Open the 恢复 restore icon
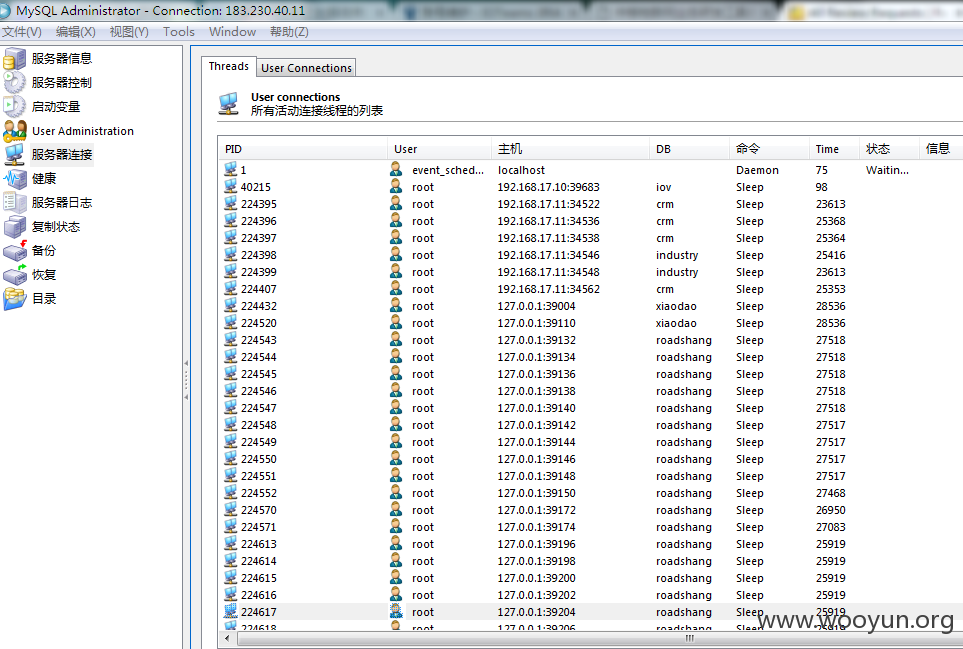Viewport: 963px width, 649px height. pyautogui.click(x=15, y=274)
